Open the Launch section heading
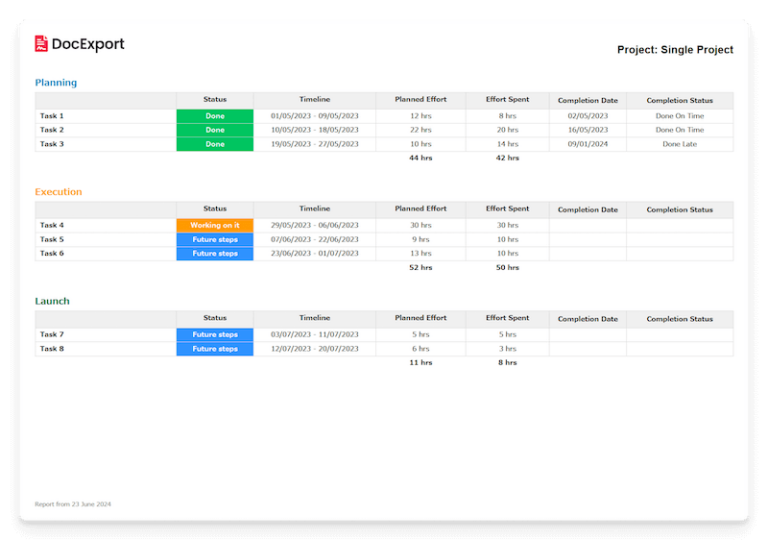The width and height of the screenshot is (768, 540). (52, 301)
